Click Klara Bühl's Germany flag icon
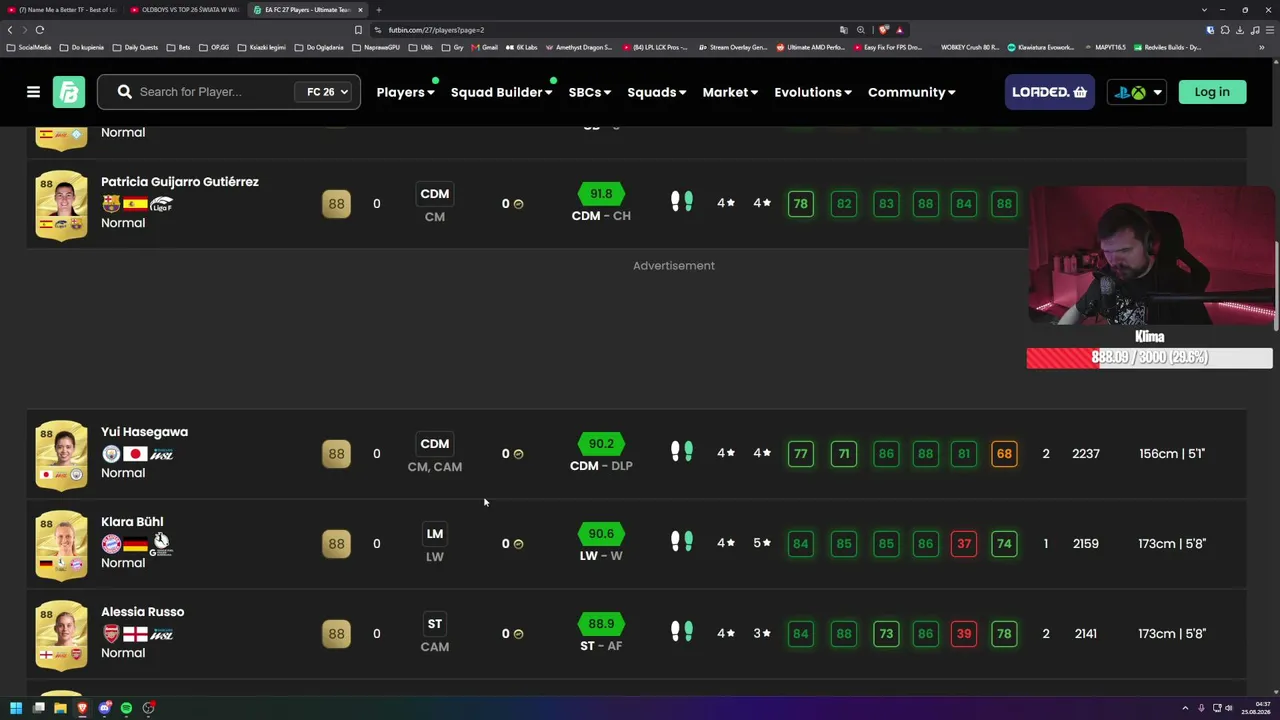Image resolution: width=1280 pixels, height=720 pixels. [135, 544]
